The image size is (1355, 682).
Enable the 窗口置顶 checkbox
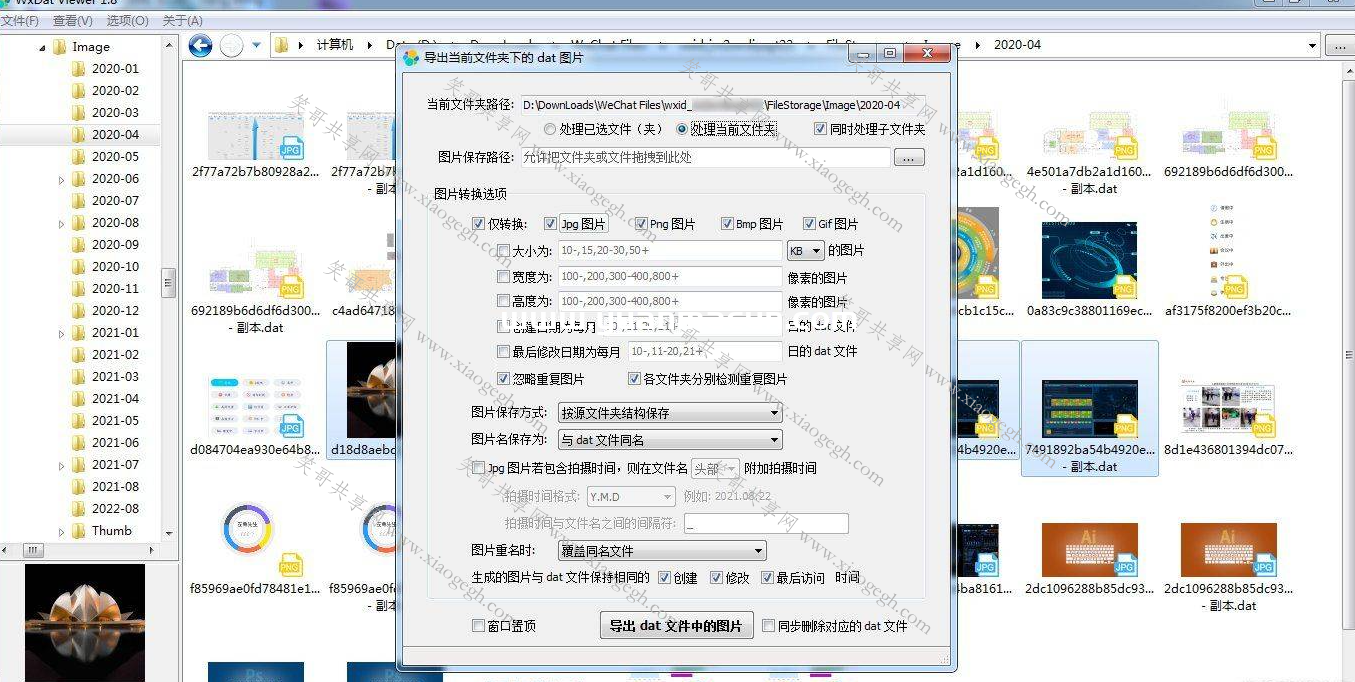coord(478,626)
